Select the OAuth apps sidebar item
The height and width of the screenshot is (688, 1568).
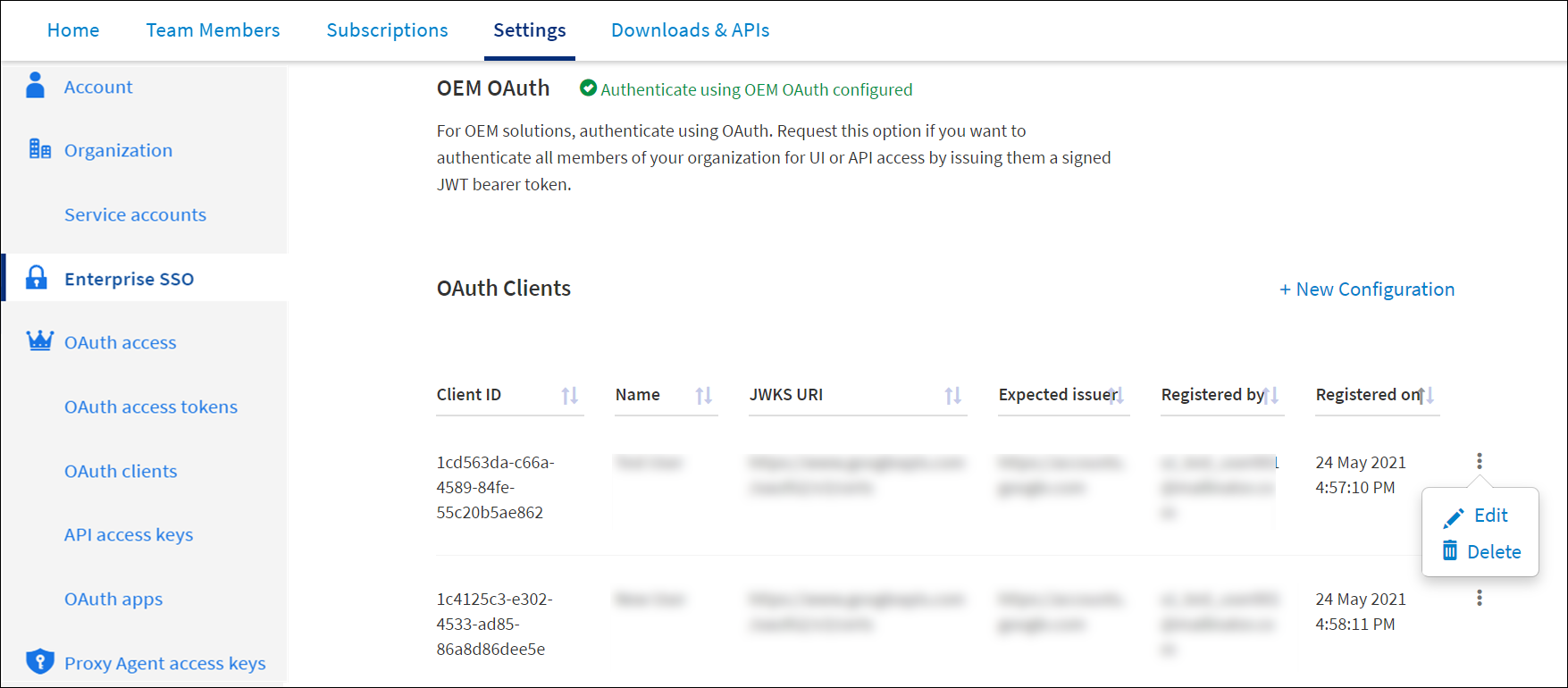tap(113, 599)
